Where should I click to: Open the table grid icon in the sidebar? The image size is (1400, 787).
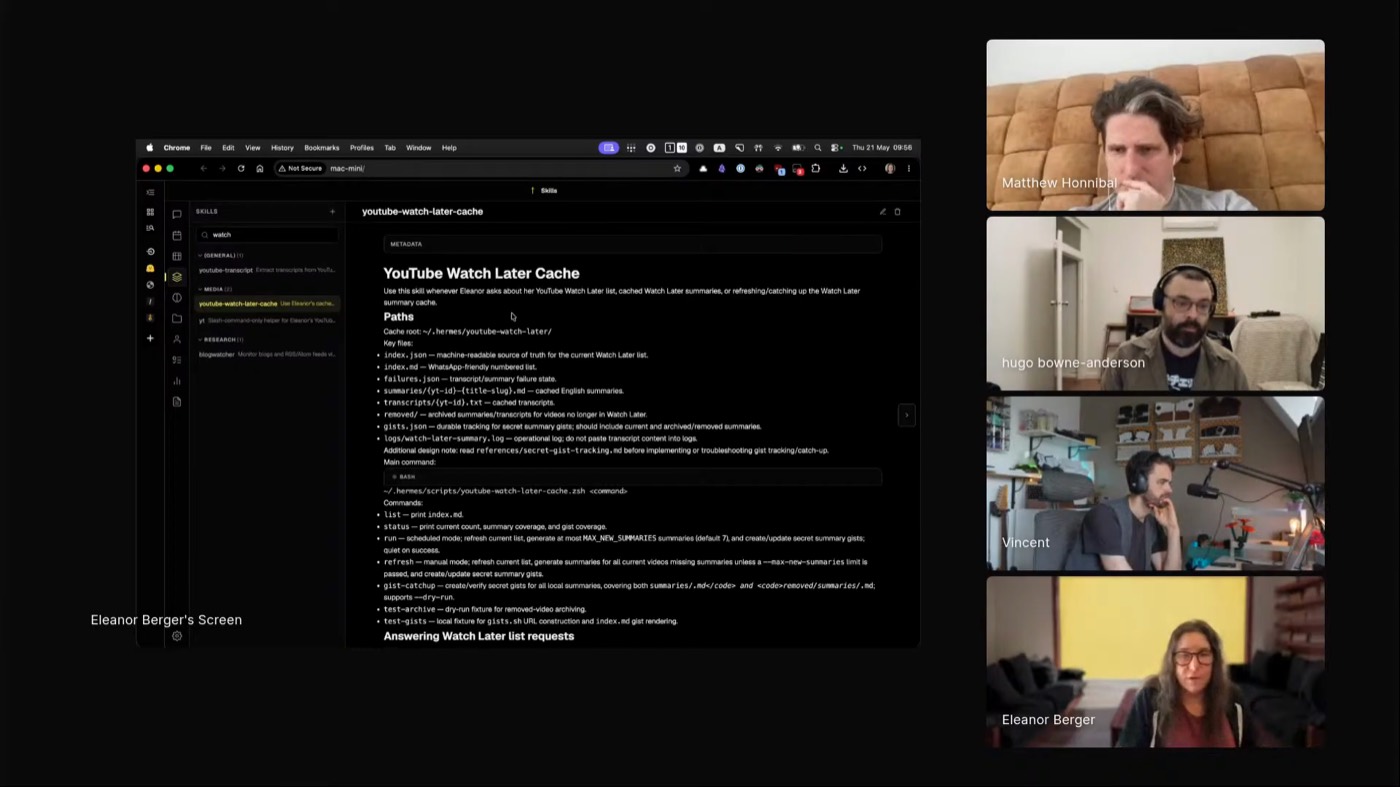177,256
